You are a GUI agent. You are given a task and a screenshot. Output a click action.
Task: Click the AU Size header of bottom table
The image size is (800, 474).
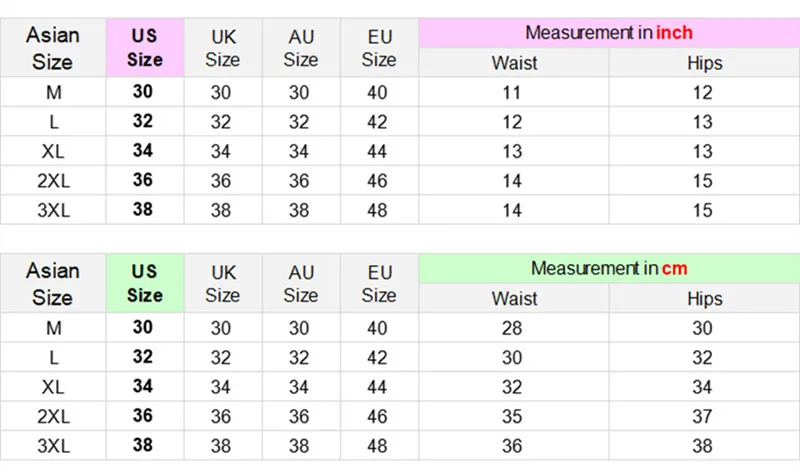coord(300,283)
